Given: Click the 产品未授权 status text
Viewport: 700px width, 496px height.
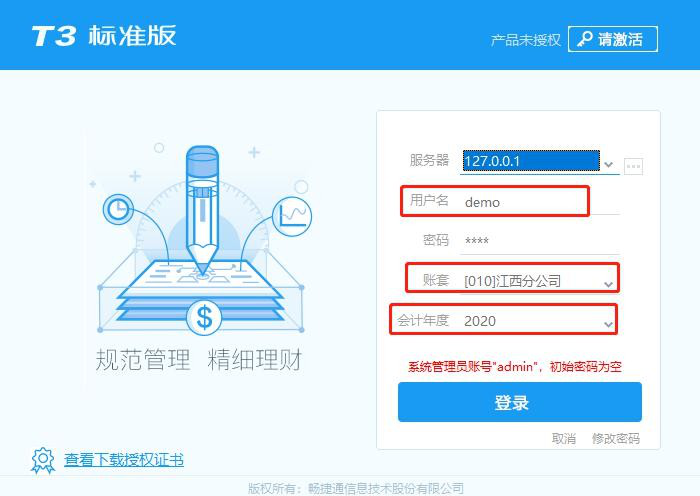Looking at the screenshot, I should [x=525, y=40].
